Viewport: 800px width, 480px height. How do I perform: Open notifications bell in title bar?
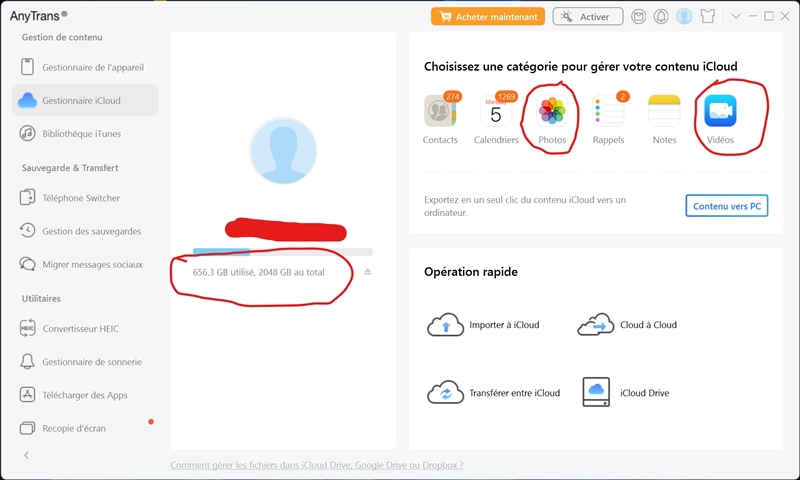coord(661,16)
